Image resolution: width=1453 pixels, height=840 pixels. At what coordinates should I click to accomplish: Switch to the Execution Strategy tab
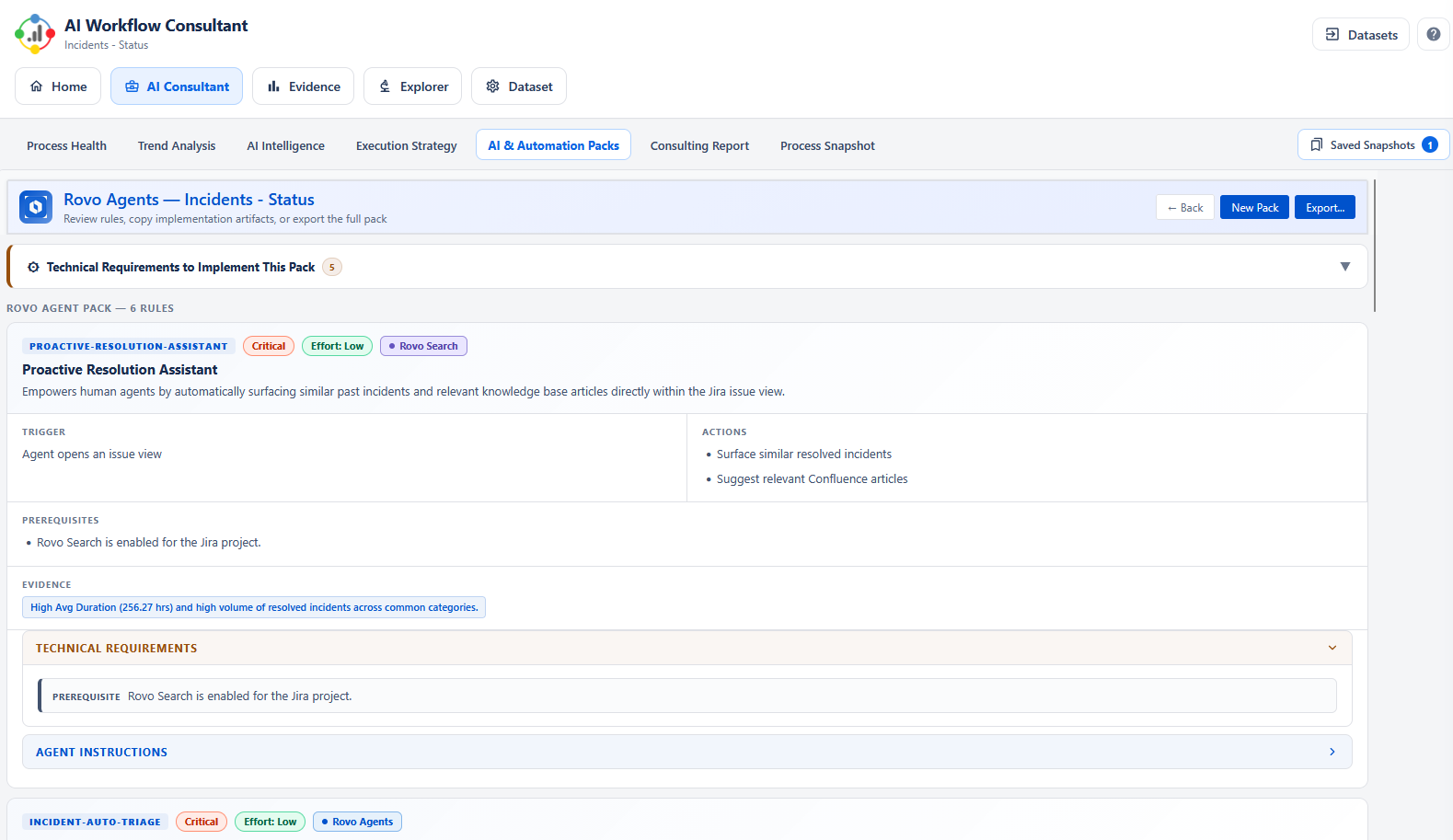point(406,145)
